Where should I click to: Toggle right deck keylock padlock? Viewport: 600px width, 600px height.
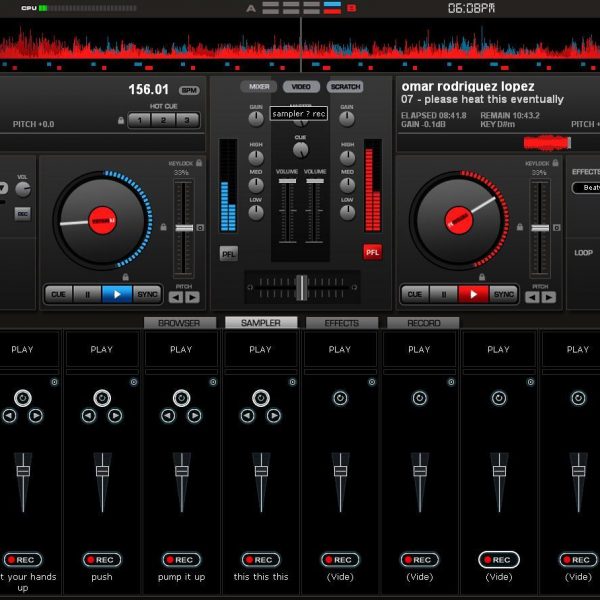[x=555, y=163]
